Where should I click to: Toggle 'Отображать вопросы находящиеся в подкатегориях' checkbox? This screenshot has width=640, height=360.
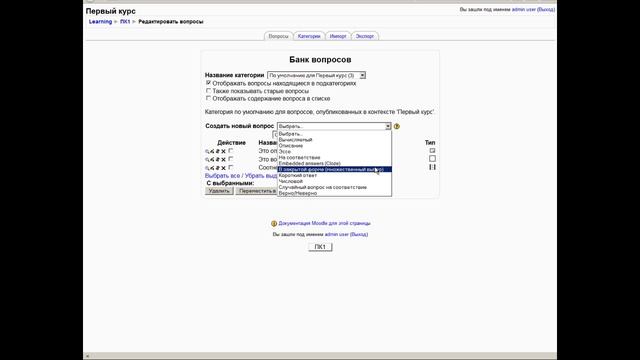[x=208, y=83]
